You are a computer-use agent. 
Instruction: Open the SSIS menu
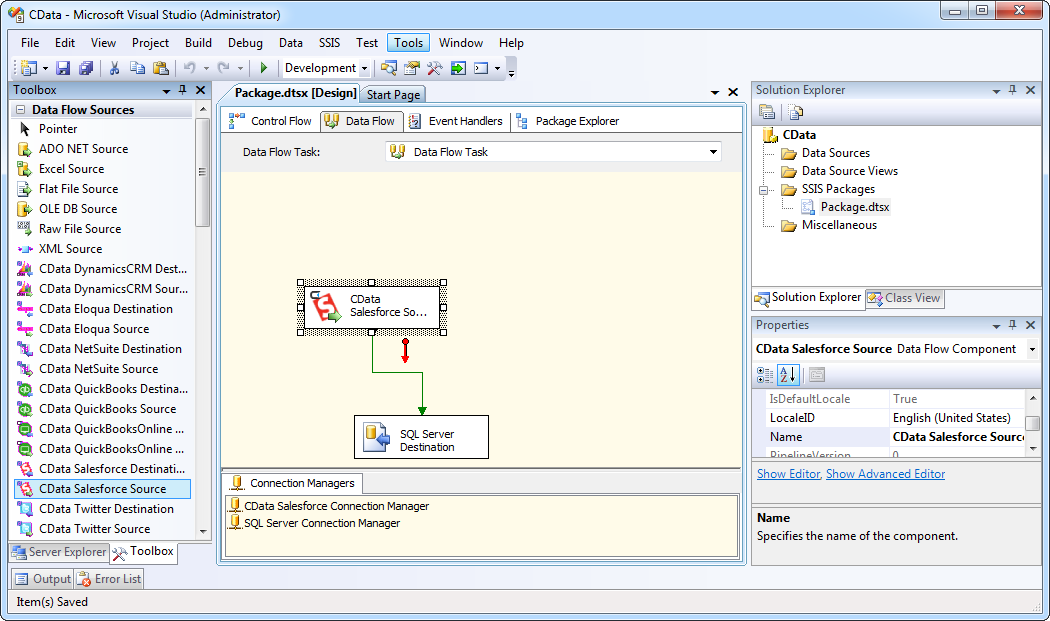(329, 43)
